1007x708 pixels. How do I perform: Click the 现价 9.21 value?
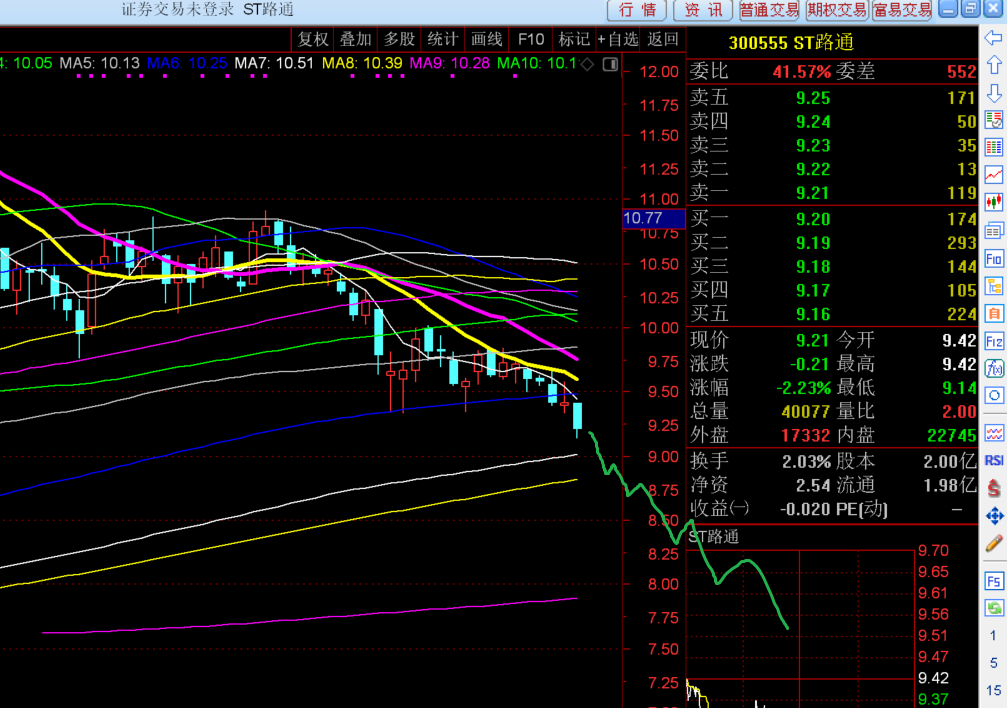coord(813,341)
